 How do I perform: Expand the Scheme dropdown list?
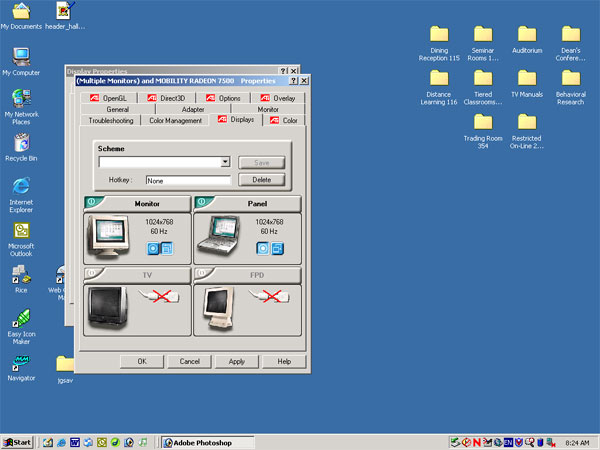click(225, 161)
